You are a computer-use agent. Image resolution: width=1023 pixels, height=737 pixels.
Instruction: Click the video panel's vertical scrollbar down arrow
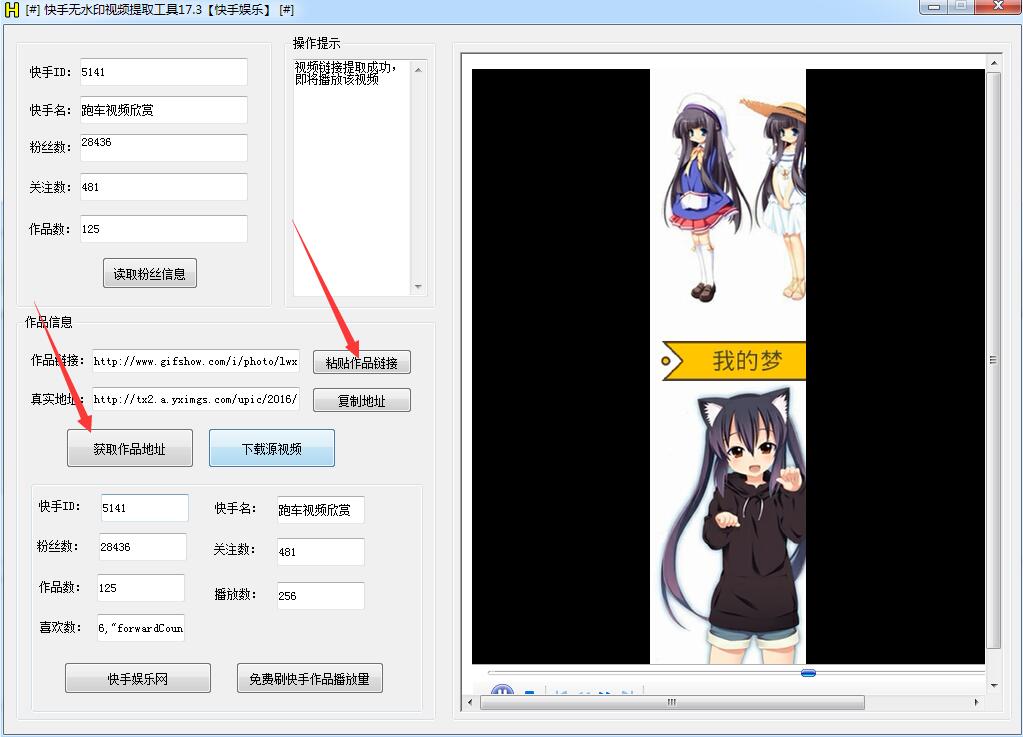pyautogui.click(x=994, y=685)
